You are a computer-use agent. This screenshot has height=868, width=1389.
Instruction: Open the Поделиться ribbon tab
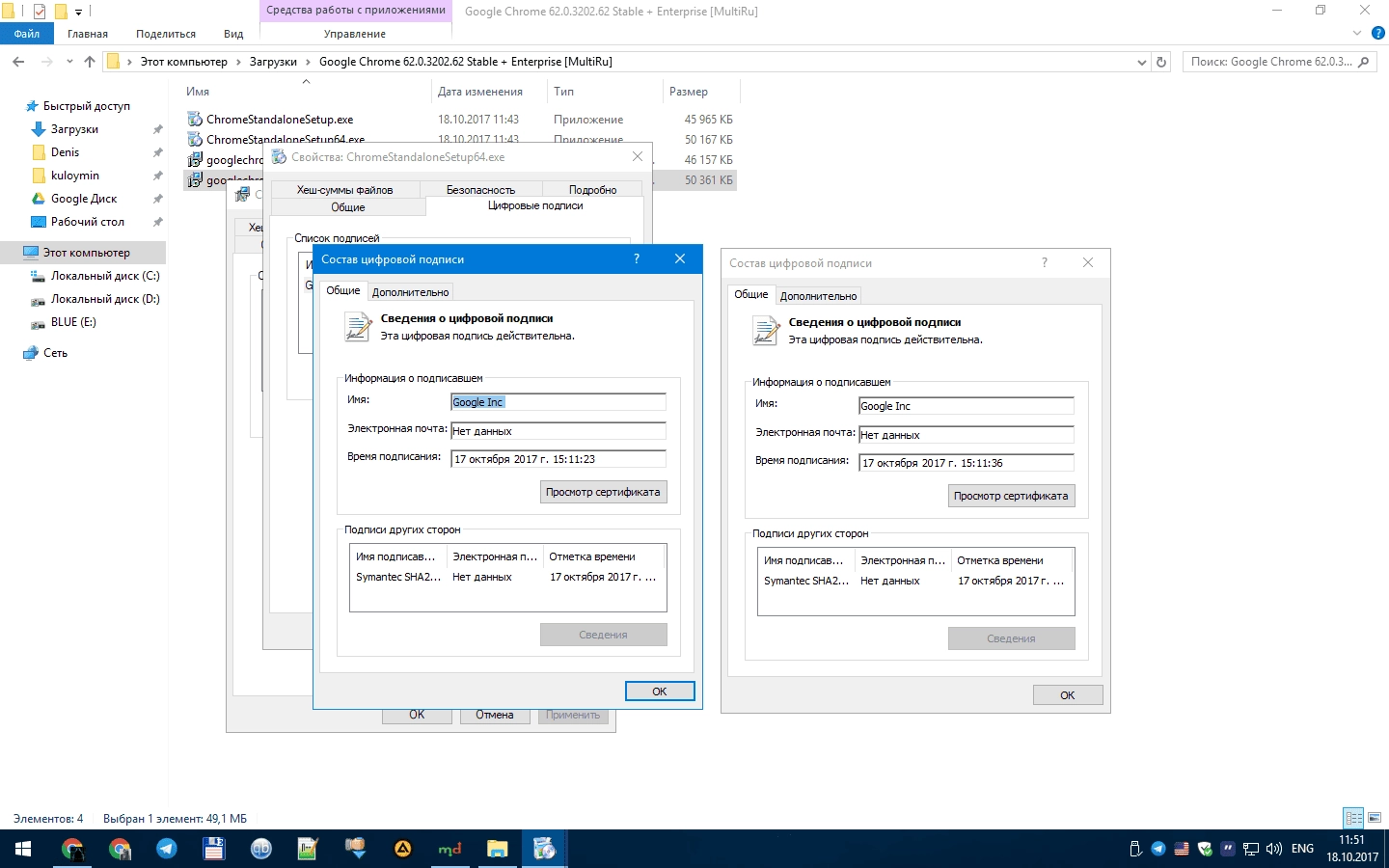166,34
